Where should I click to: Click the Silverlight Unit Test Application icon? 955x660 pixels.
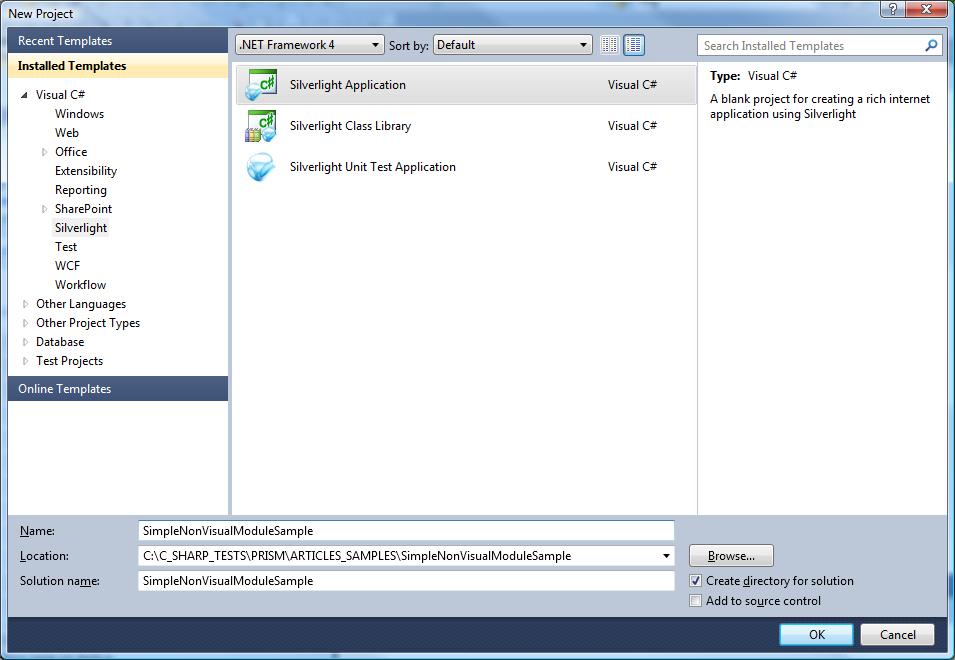(x=261, y=167)
